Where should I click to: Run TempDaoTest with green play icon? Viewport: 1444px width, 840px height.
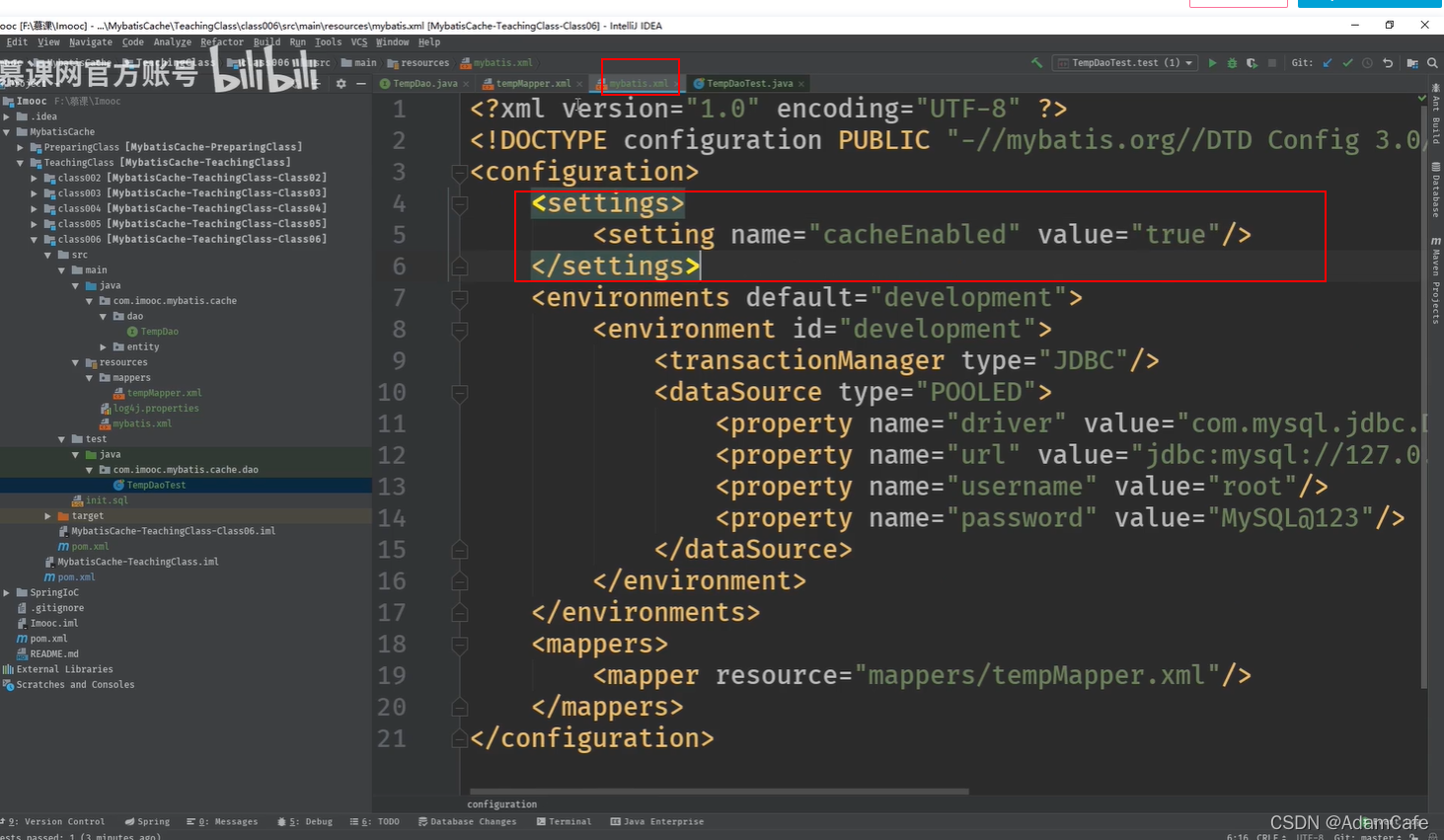[1213, 62]
